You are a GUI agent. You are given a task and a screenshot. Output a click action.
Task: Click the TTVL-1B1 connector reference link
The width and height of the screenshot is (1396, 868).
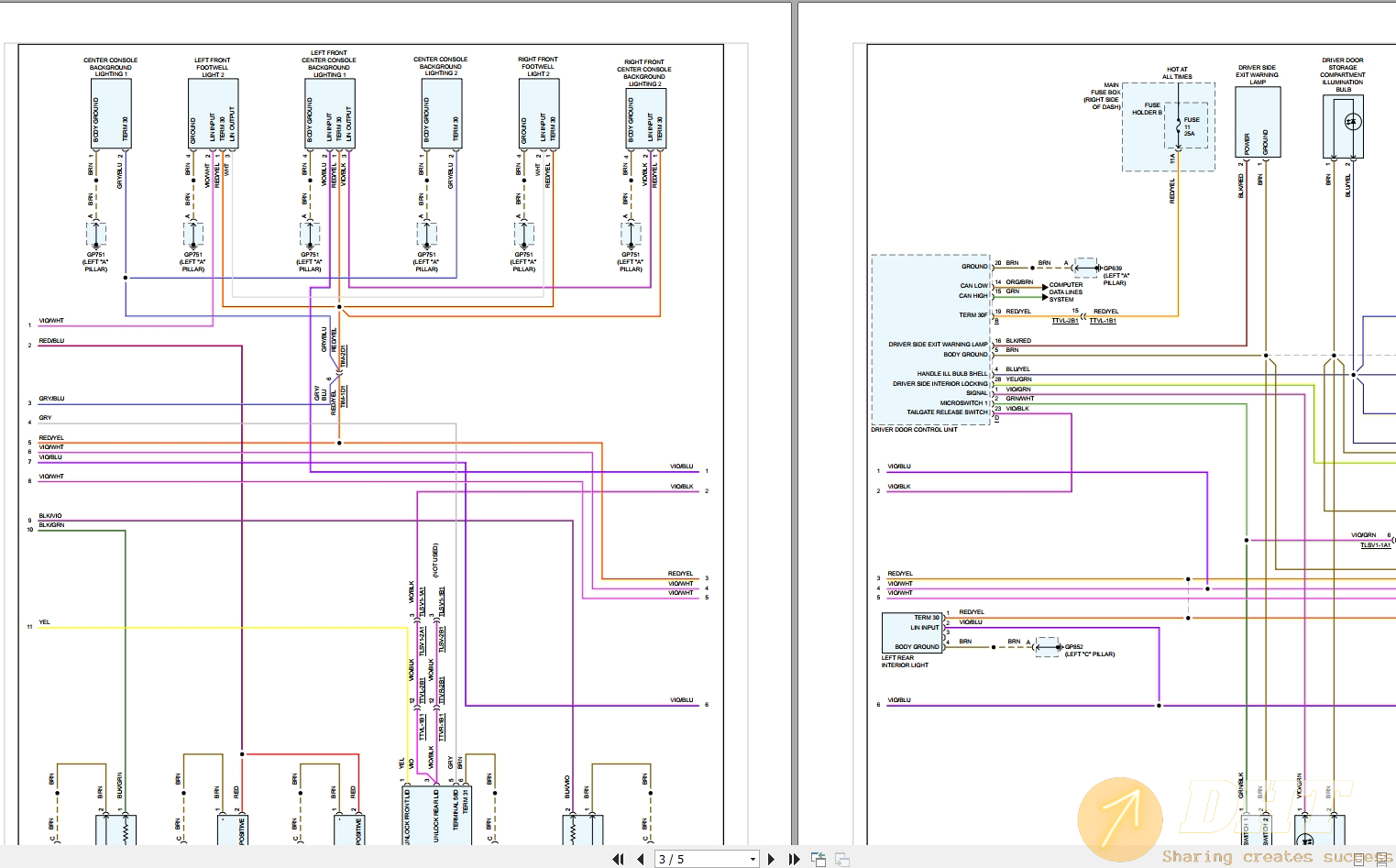coord(1102,321)
